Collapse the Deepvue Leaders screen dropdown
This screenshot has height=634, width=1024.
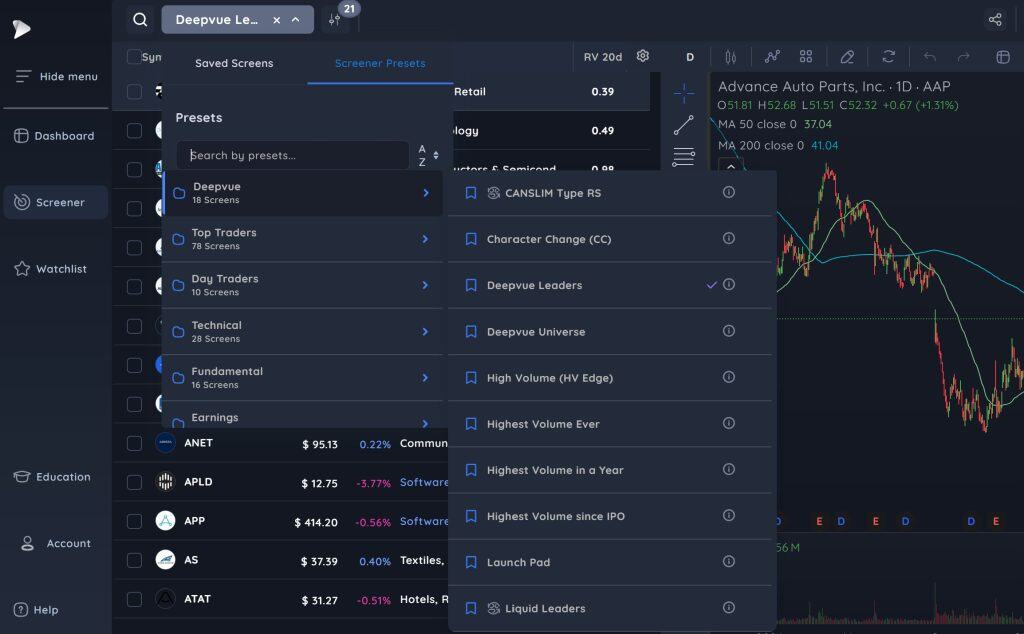(x=296, y=20)
